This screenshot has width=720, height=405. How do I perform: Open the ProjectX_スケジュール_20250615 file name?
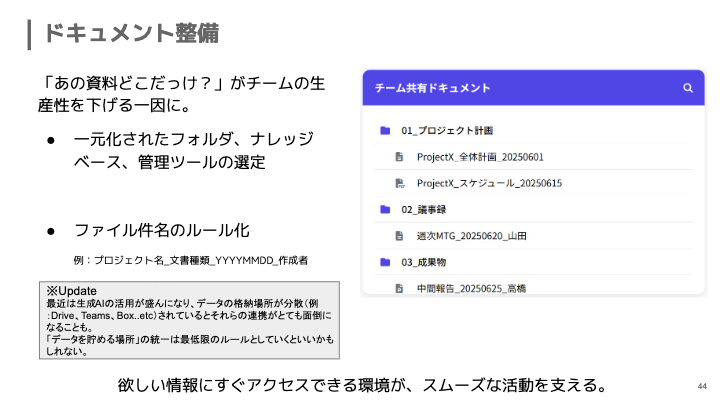click(x=489, y=183)
